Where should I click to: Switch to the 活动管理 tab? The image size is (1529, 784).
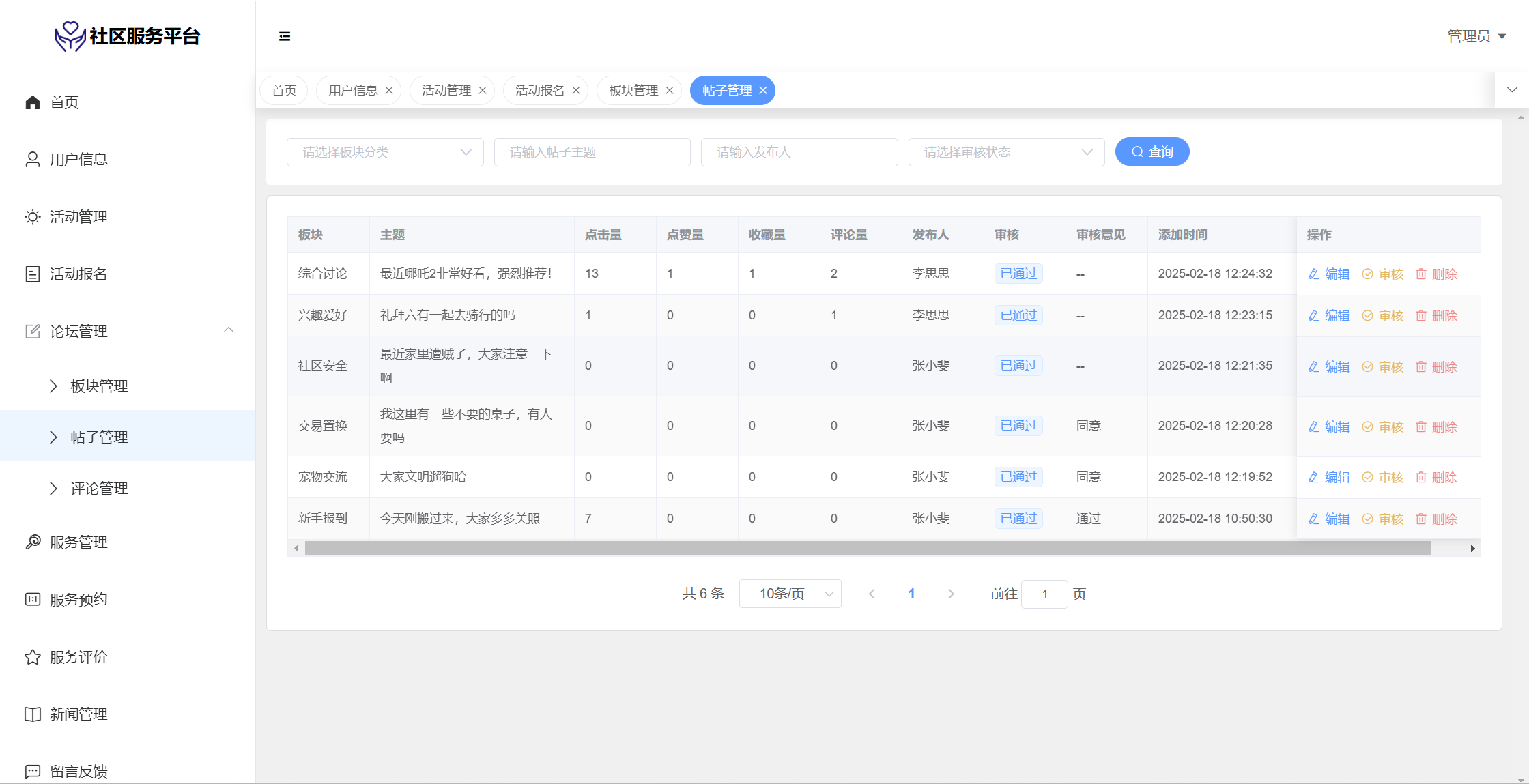[446, 91]
